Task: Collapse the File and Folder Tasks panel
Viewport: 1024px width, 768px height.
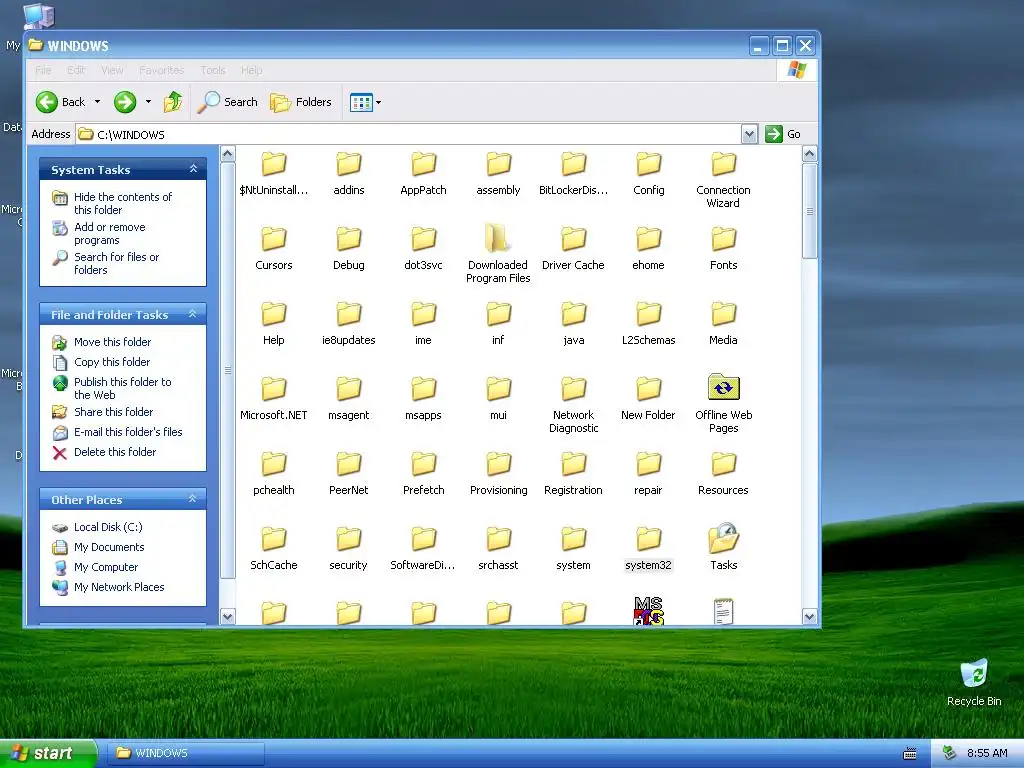Action: (x=193, y=314)
